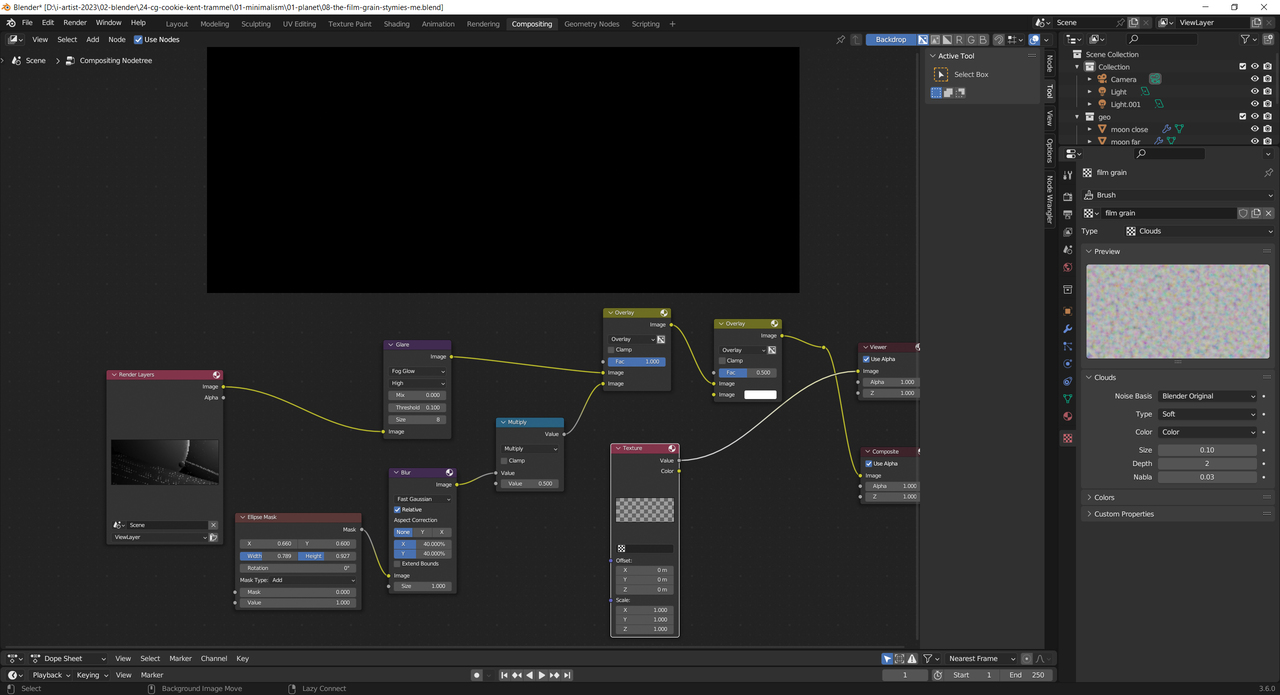The width and height of the screenshot is (1280, 695).
Task: Click the white color swatch on Overlay node
Action: (x=760, y=395)
